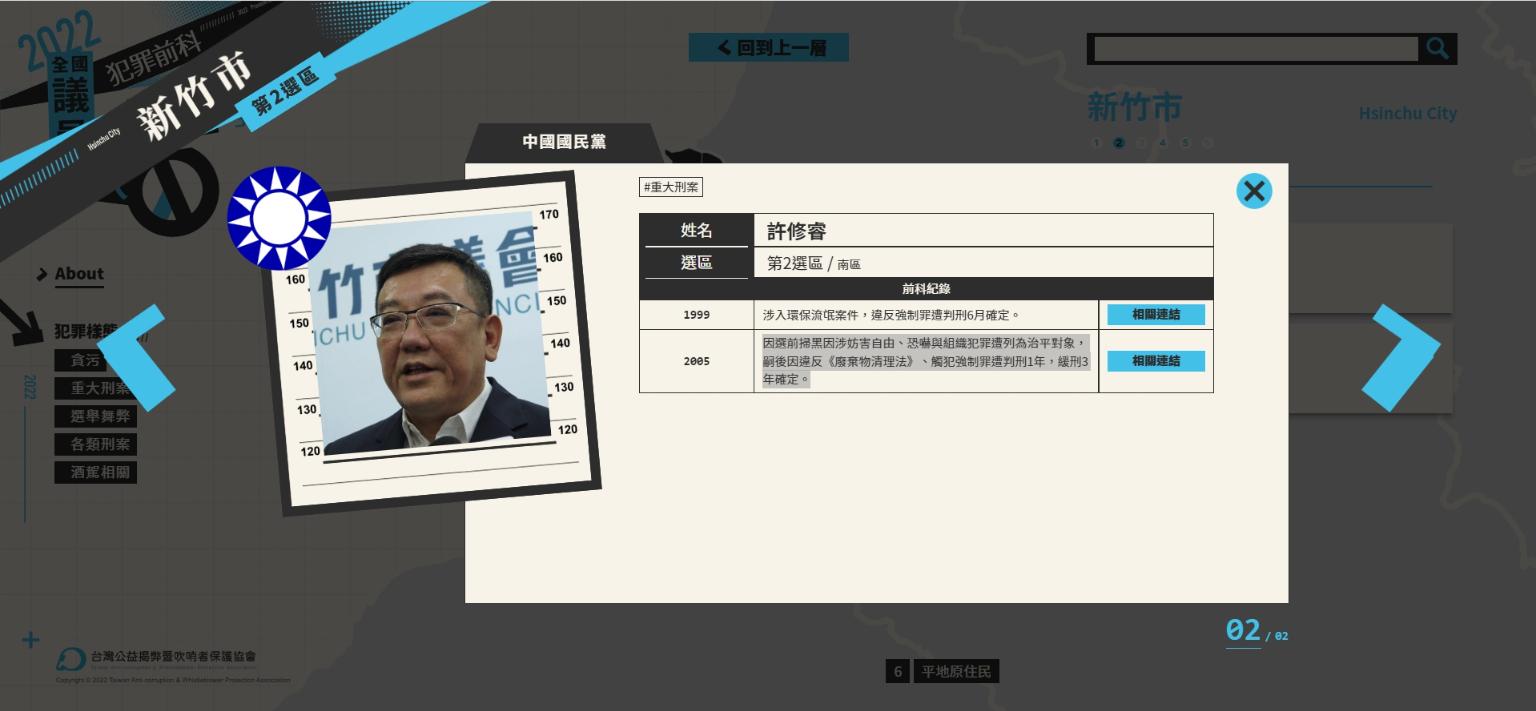Screen dimensions: 1536x711
Task: Click the 回到上一層 back button
Action: pos(768,48)
